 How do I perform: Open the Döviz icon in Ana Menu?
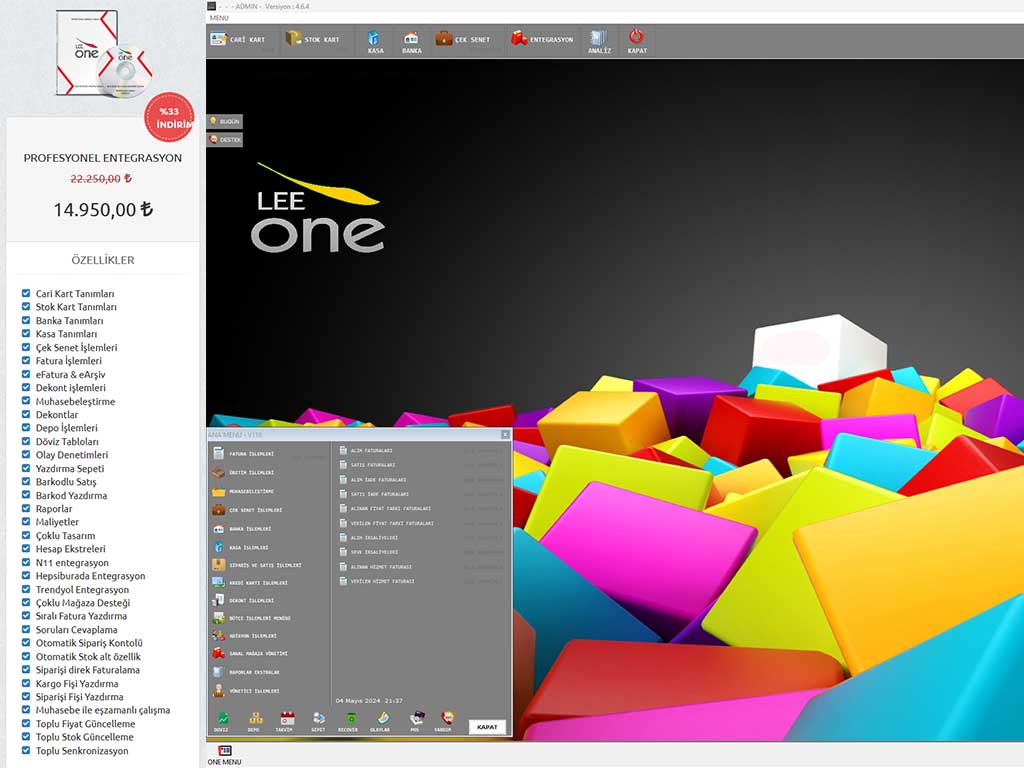222,722
